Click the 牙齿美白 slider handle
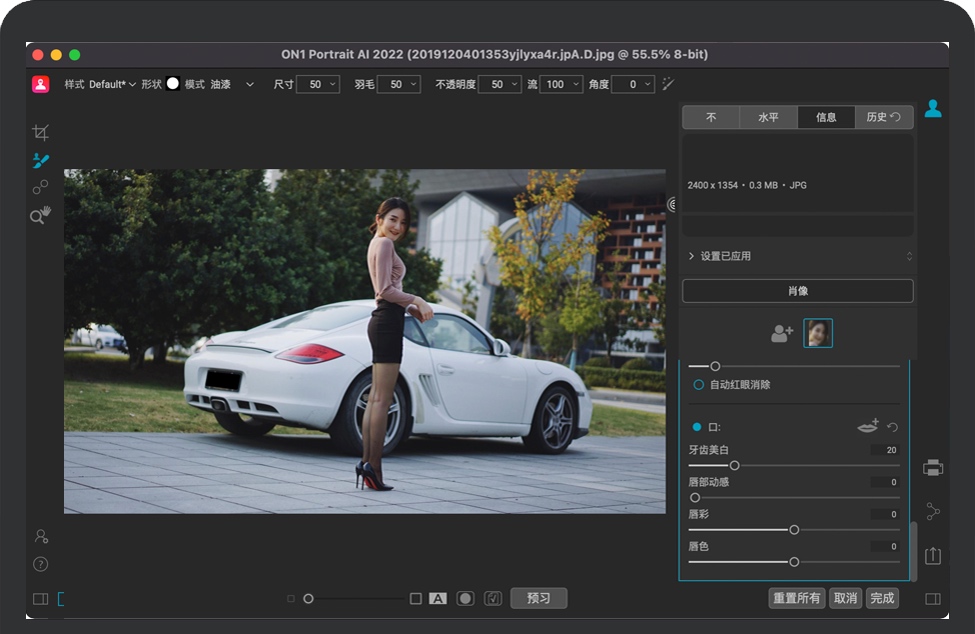 [x=734, y=465]
